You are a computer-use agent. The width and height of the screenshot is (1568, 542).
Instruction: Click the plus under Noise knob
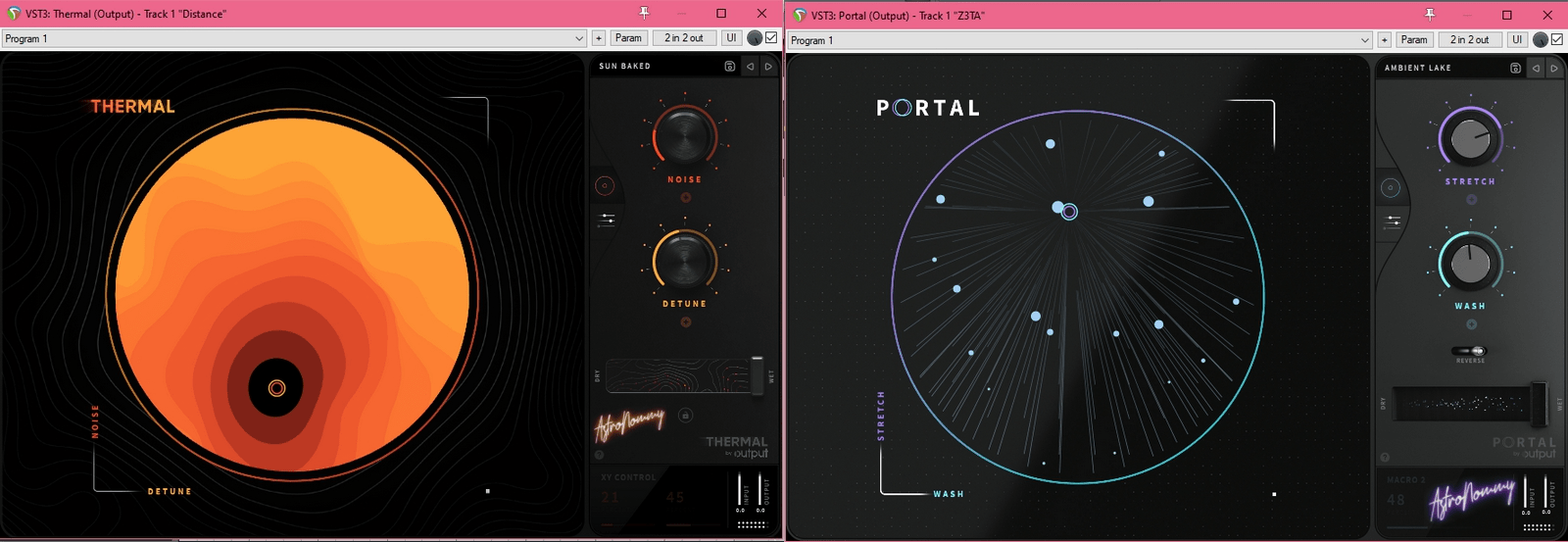685,198
